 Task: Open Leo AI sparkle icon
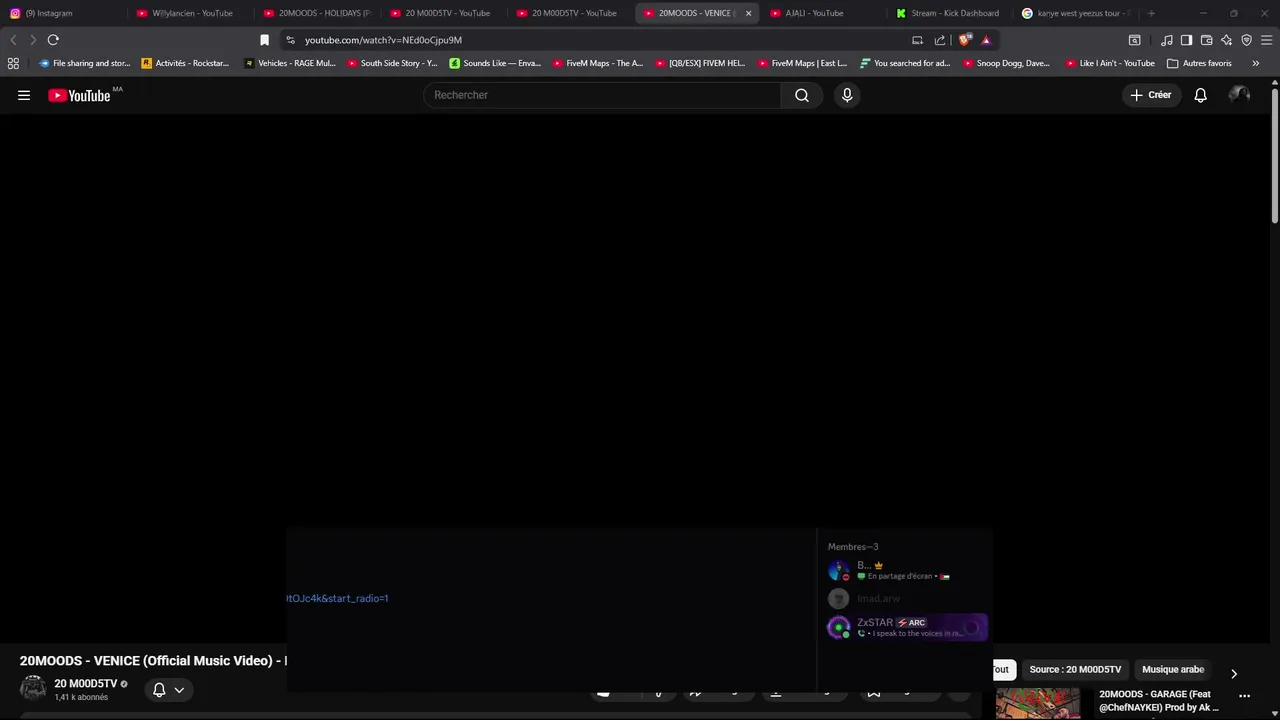pos(1226,40)
